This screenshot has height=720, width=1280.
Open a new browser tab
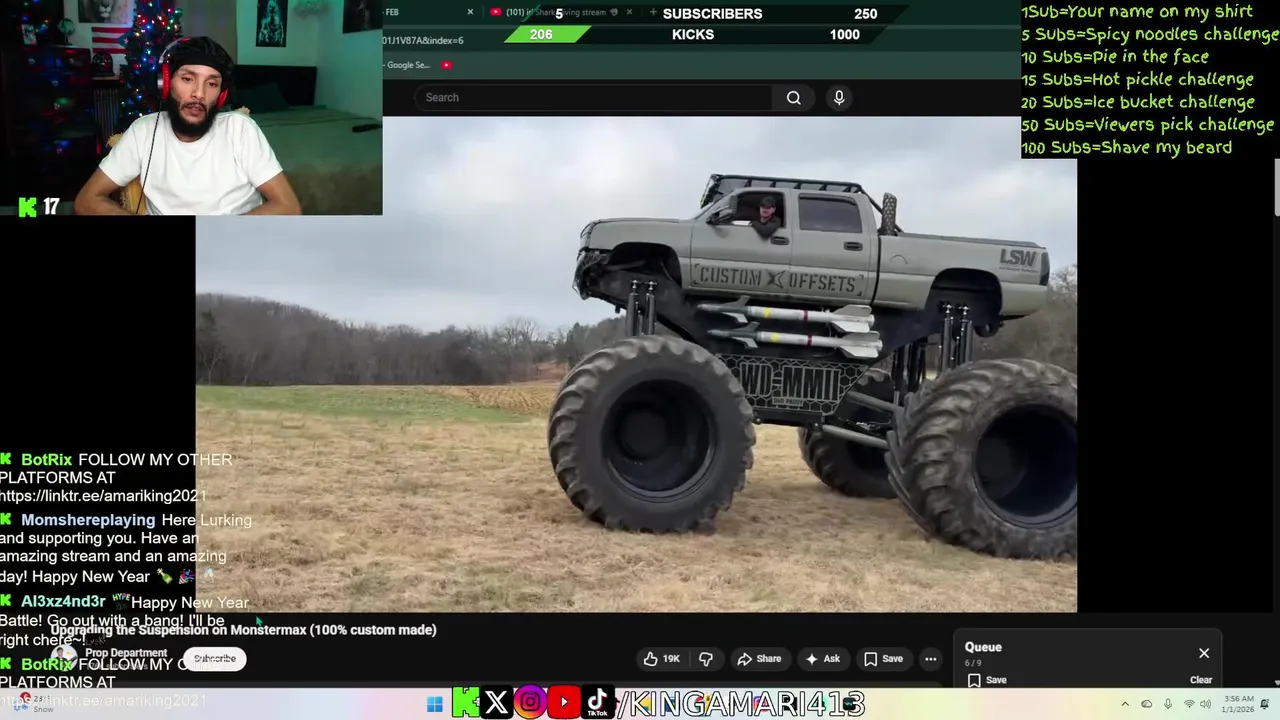pyautogui.click(x=653, y=12)
